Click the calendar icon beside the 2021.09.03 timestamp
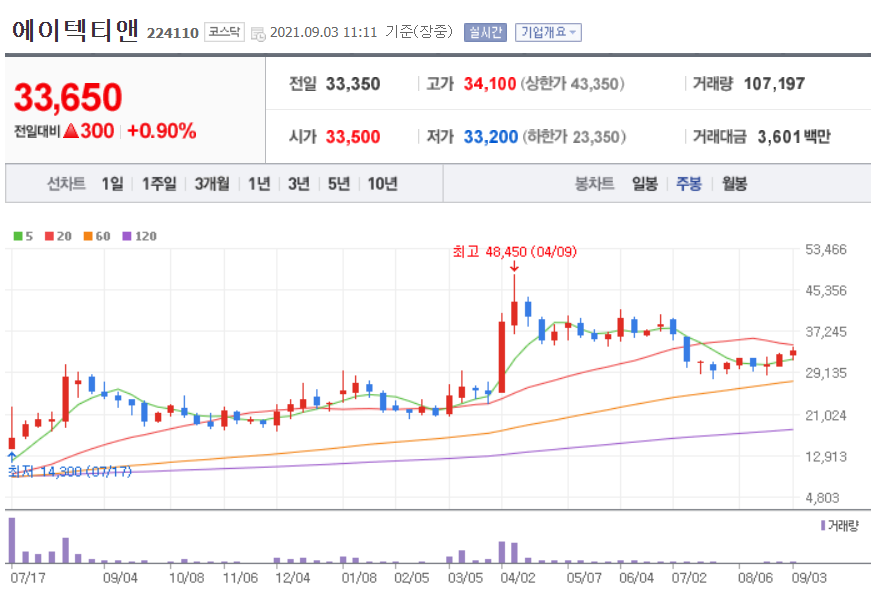Image resolution: width=871 pixels, height=591 pixels. coord(258,31)
